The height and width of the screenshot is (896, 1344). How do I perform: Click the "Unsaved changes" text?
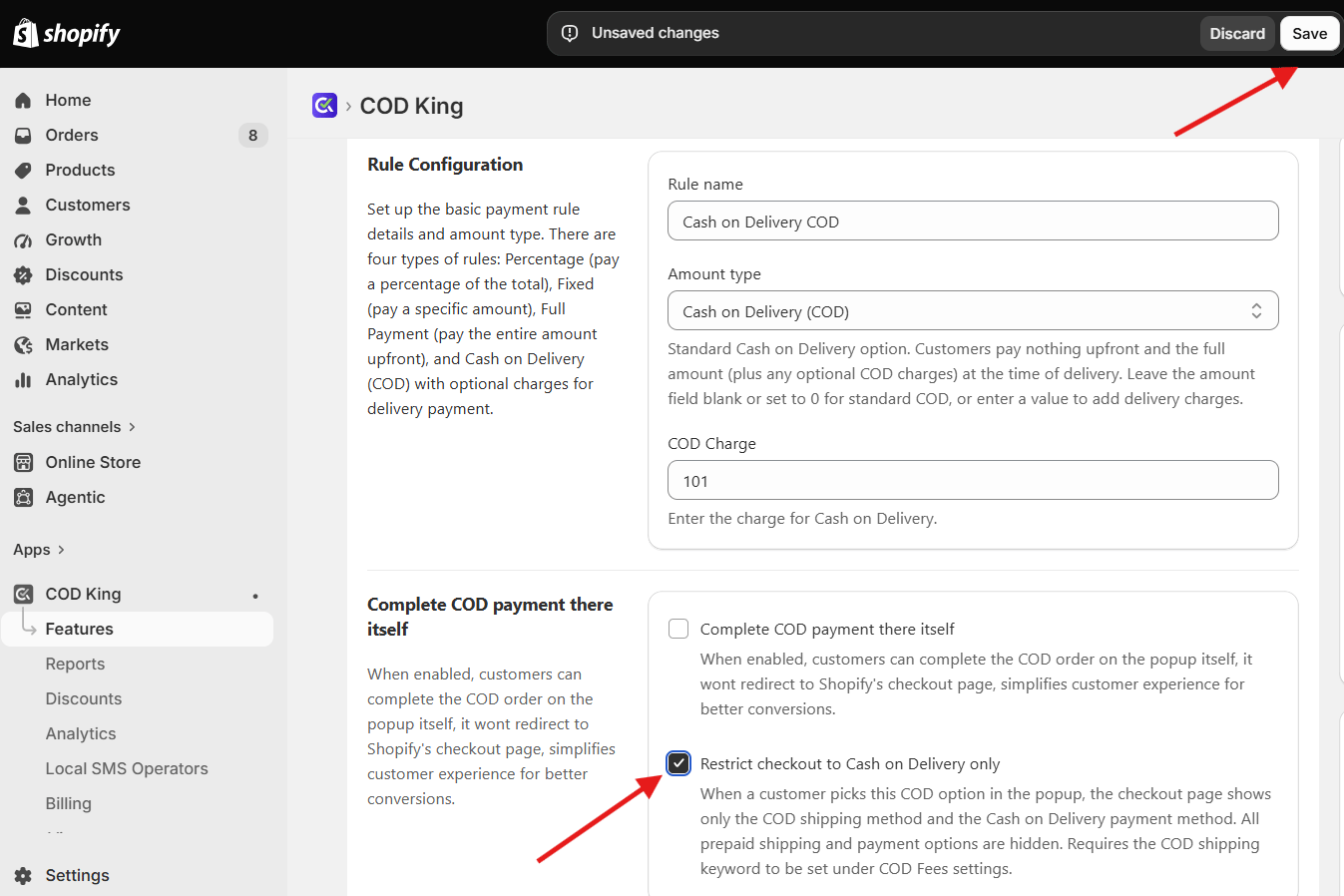pos(656,33)
